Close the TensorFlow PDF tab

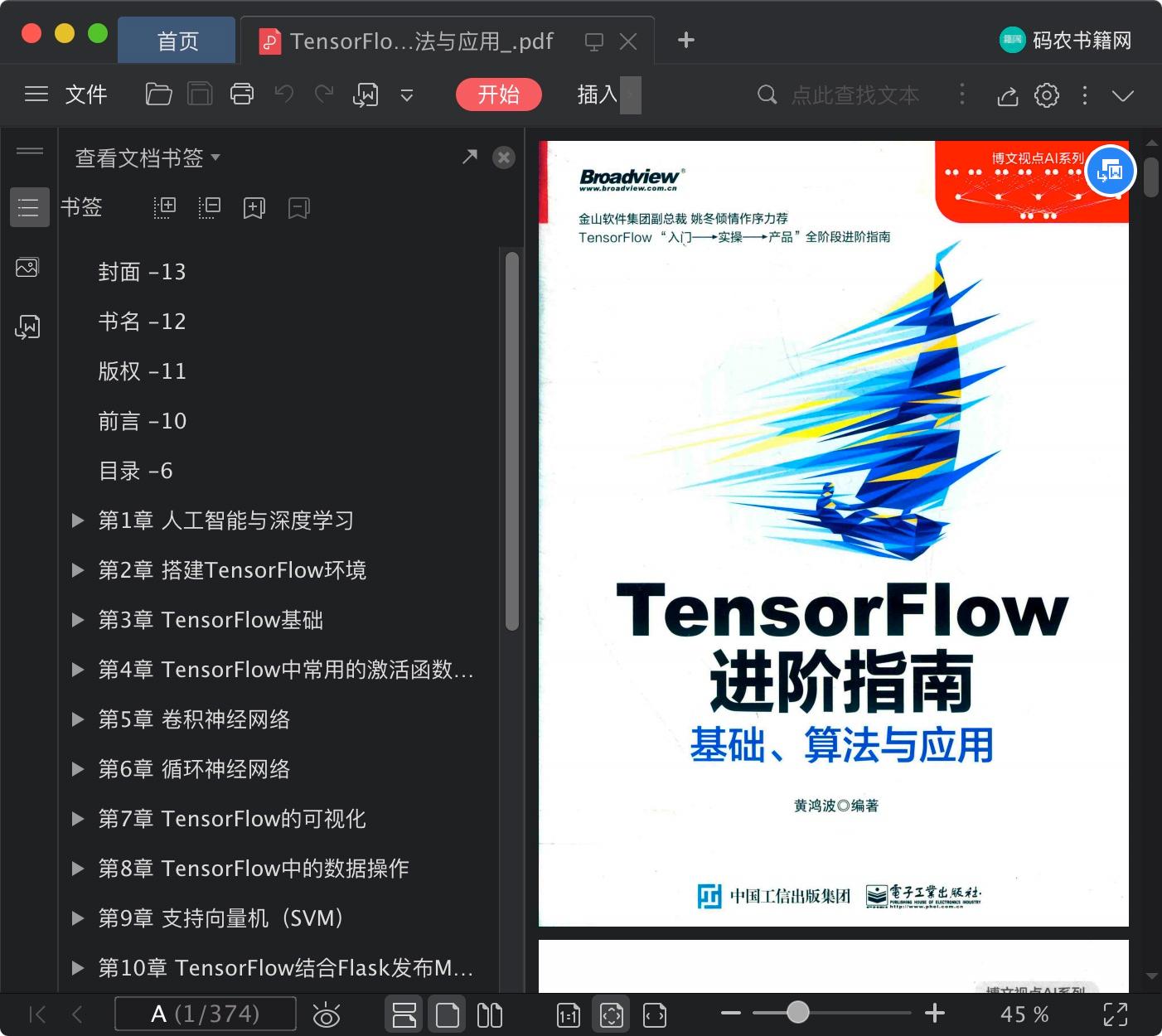(x=629, y=41)
